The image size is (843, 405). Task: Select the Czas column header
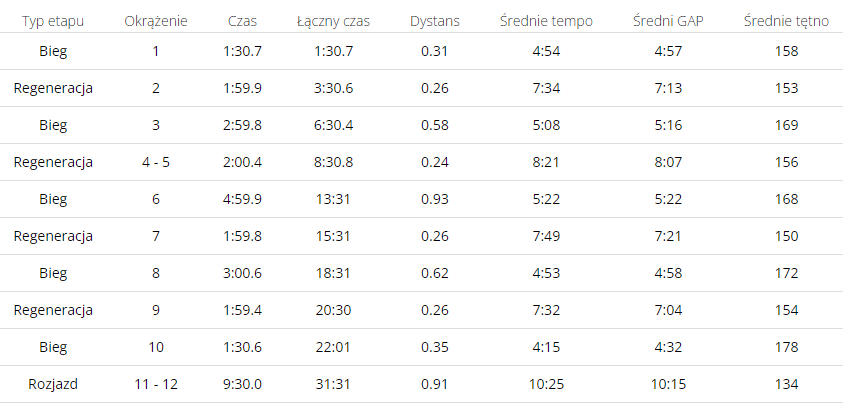[242, 22]
